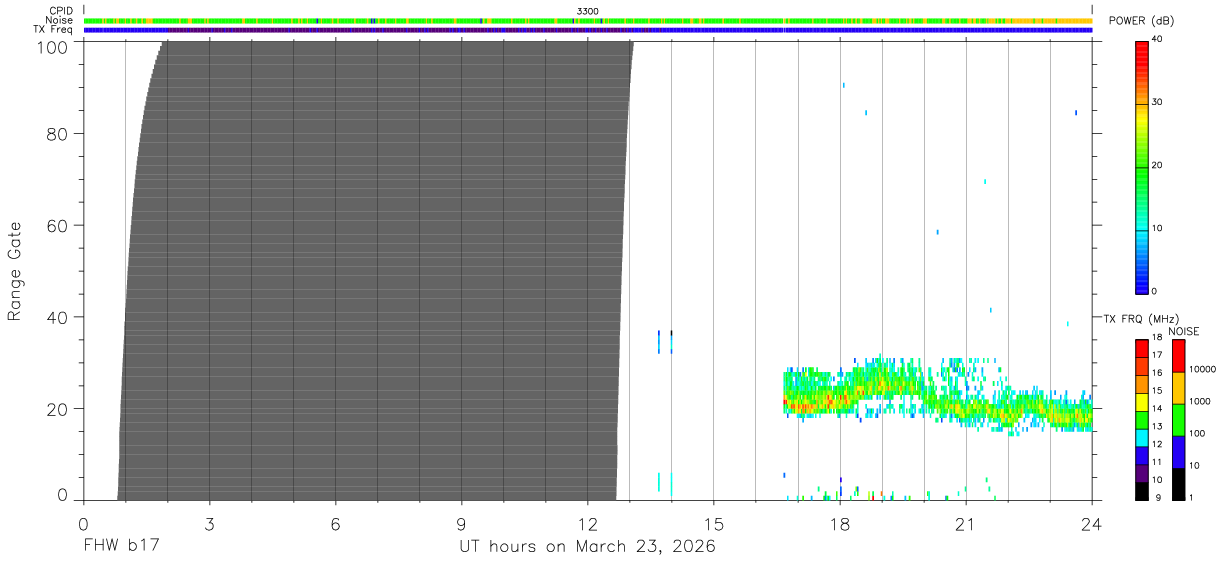Image resolution: width=1228 pixels, height=567 pixels.
Task: Click the 60 tick on Range Gate axis
Action: pos(57,225)
